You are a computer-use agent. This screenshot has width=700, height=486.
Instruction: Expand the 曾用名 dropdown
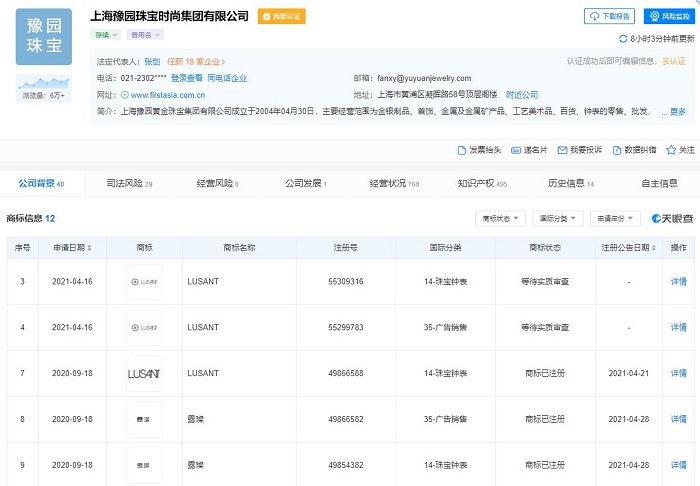coord(145,35)
